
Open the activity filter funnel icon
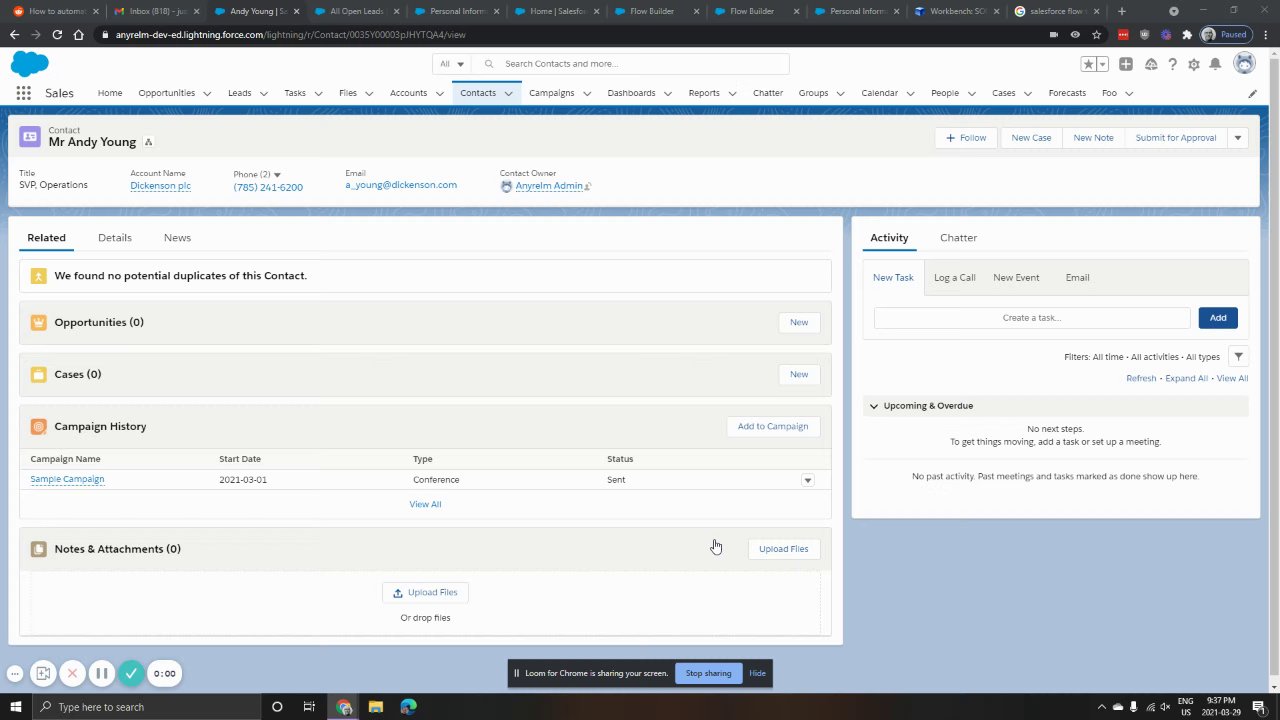[x=1238, y=357]
